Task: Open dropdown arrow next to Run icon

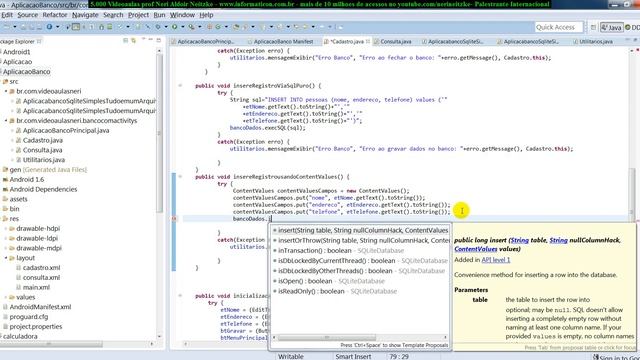Action: tap(182, 27)
